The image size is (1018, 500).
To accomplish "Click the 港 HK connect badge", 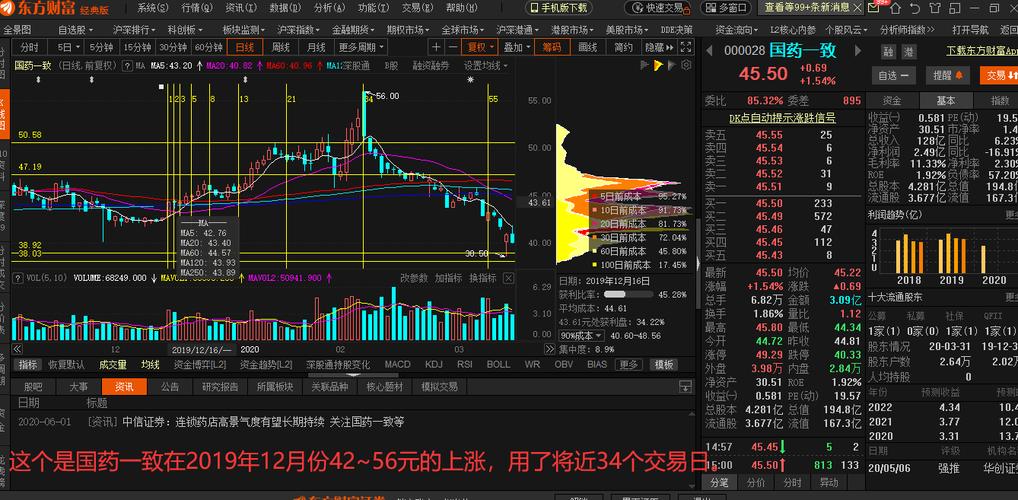I will pos(908,52).
